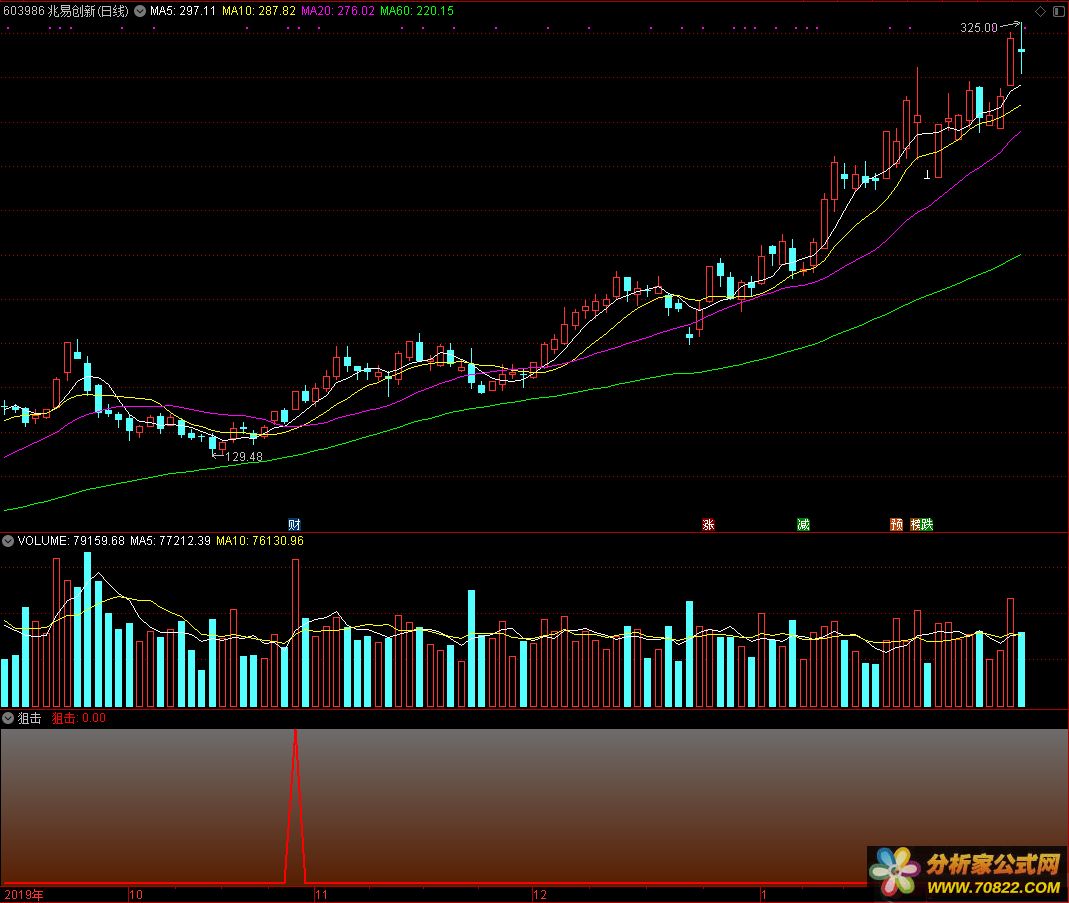Click the month 12 marker on the time axis

tap(541, 894)
